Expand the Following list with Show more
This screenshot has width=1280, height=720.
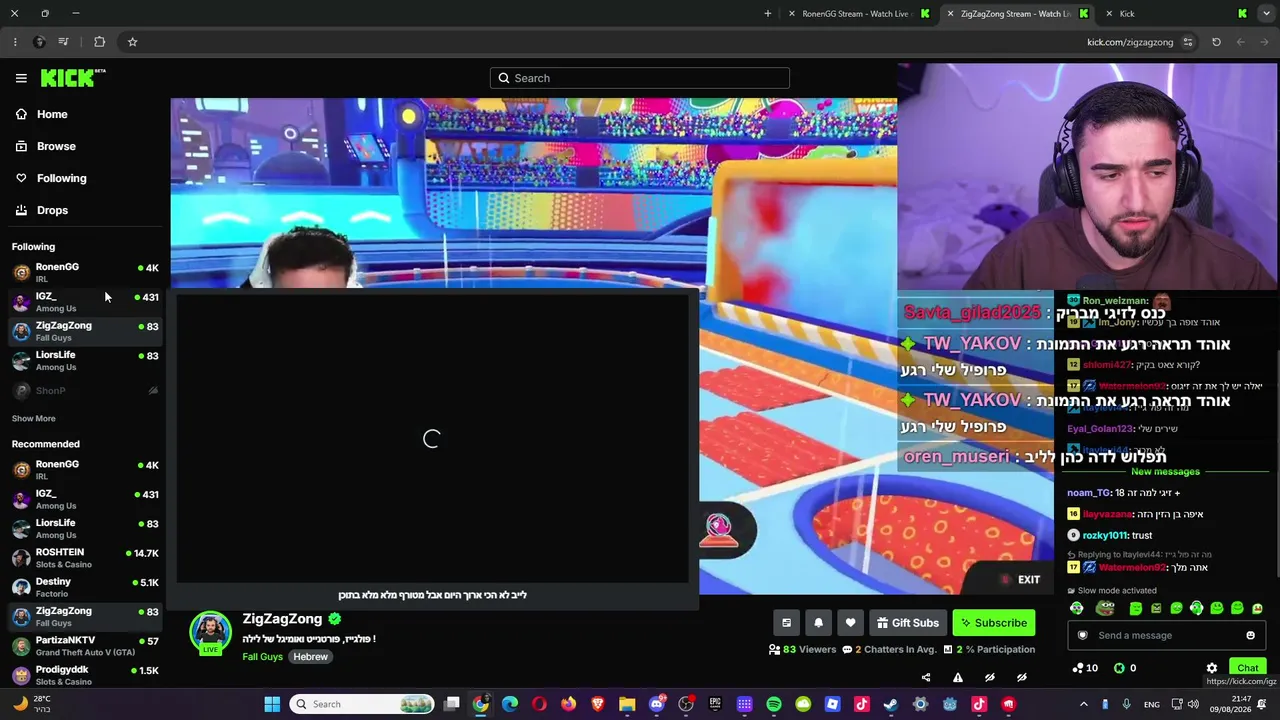(x=34, y=418)
